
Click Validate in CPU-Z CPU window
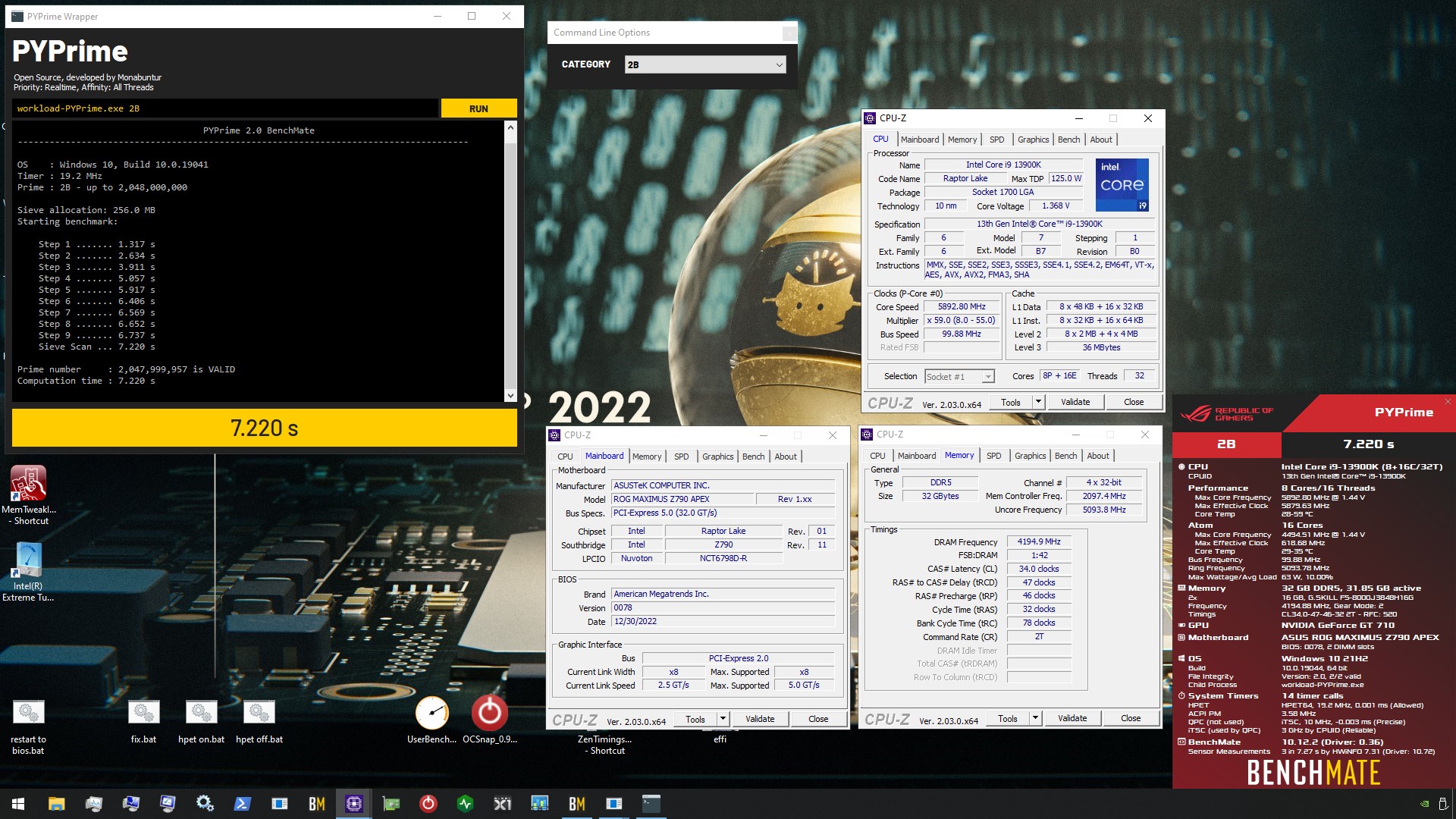click(1075, 402)
